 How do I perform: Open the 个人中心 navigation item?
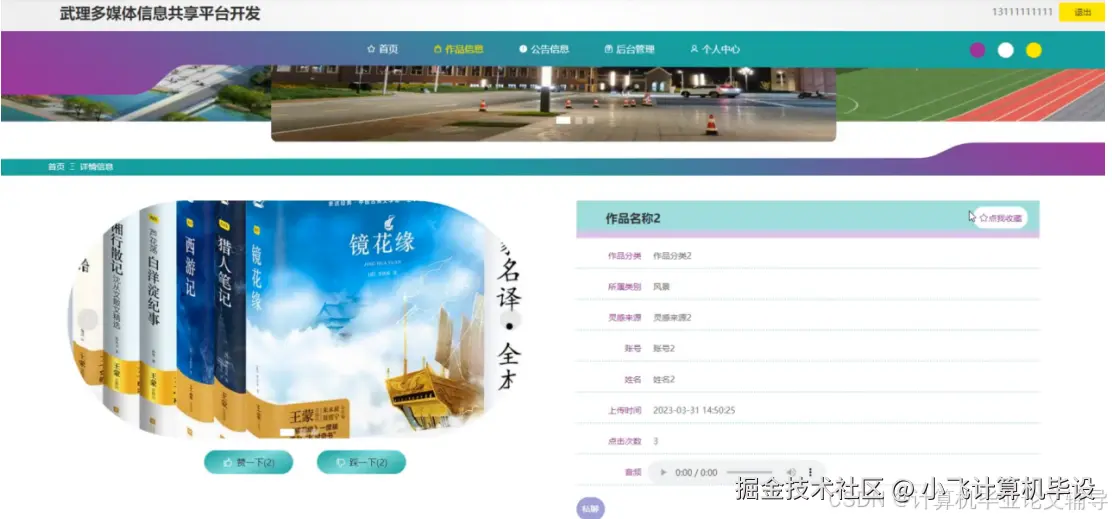click(x=715, y=49)
